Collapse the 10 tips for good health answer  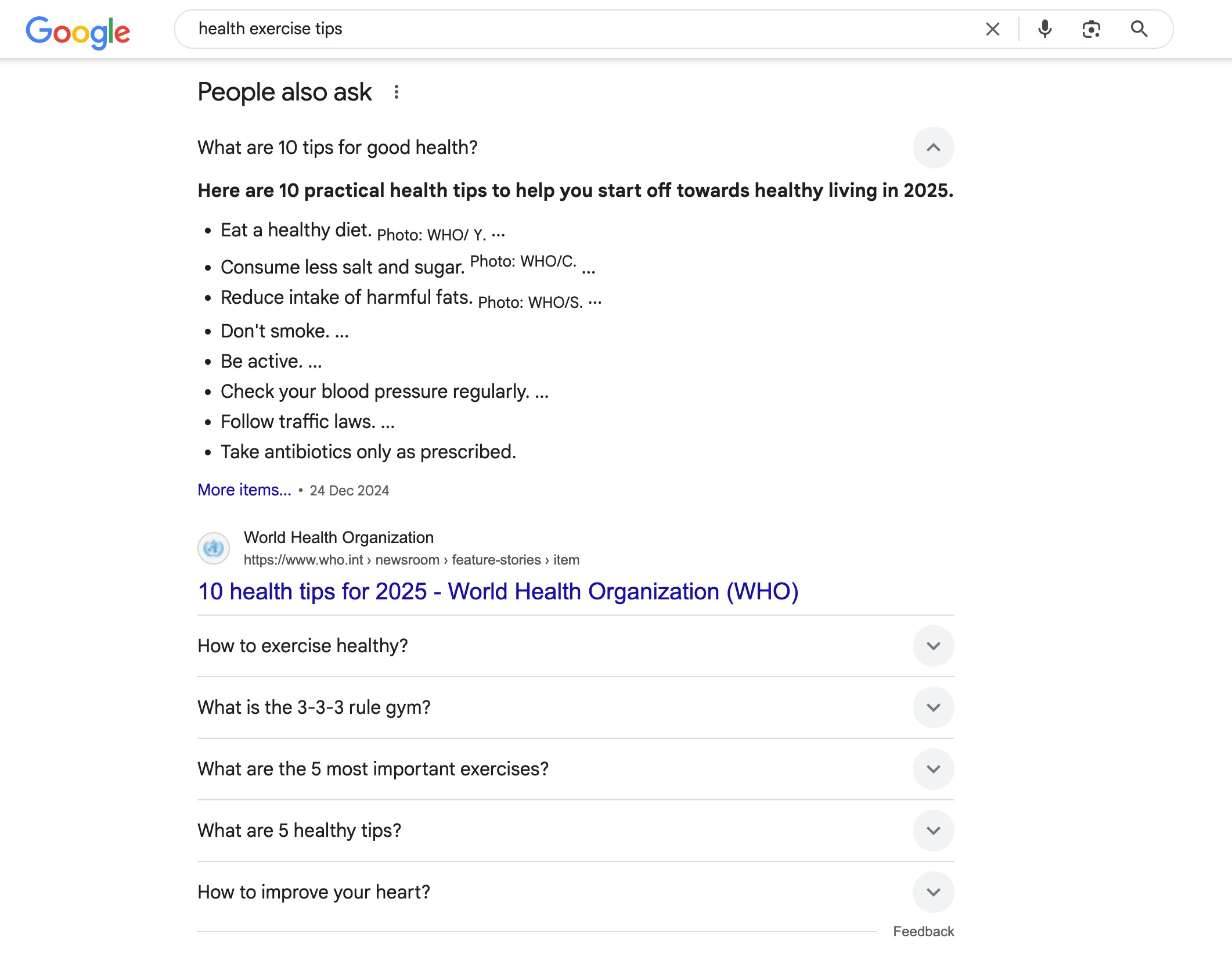933,148
